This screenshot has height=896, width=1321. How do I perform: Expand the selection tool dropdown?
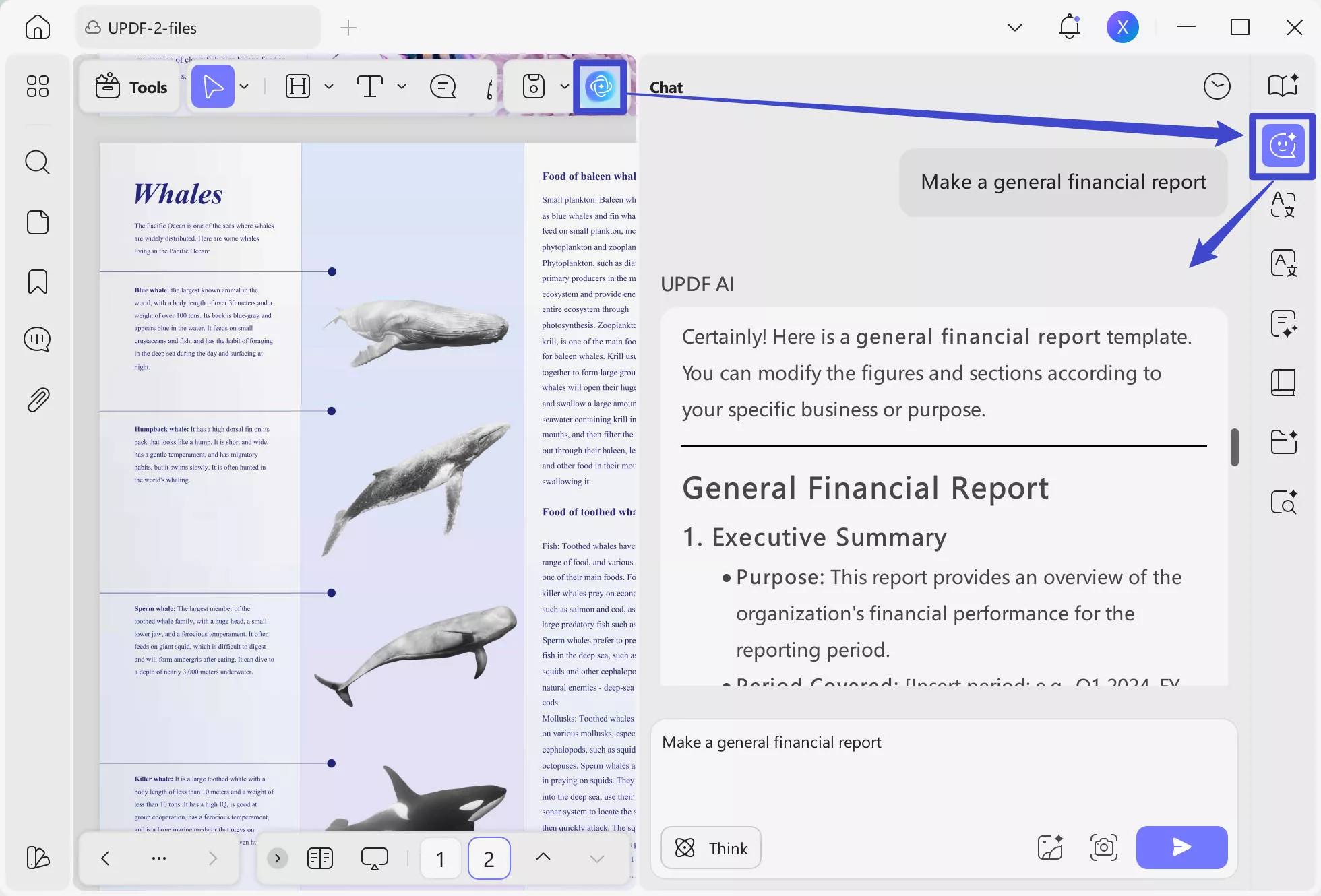[244, 86]
